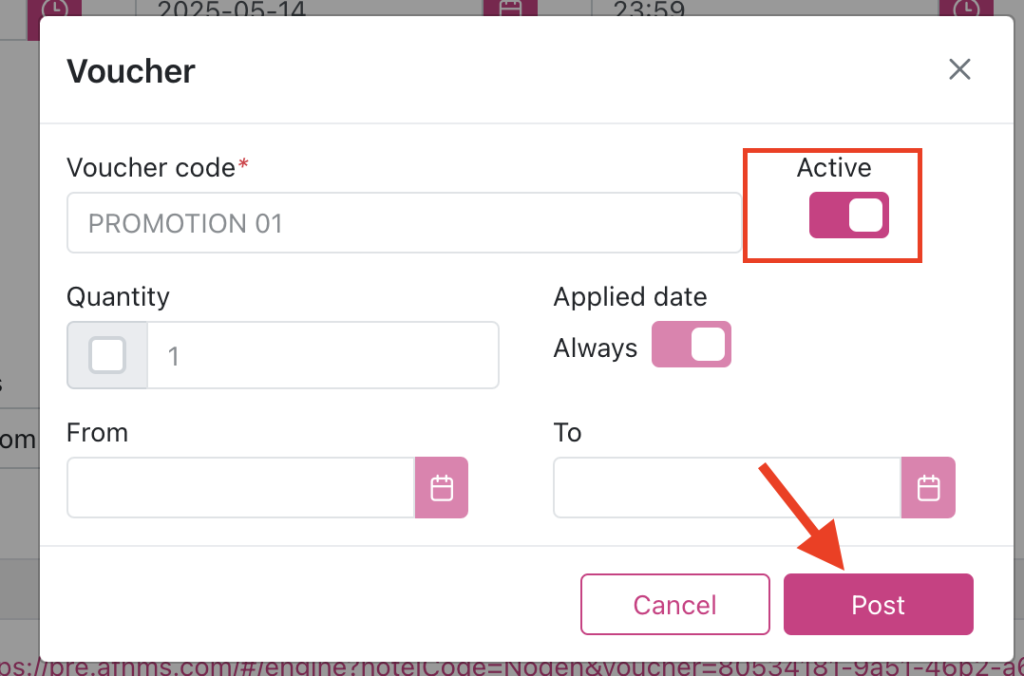
Task: Click the calendar icon beside 2025-05-14
Action: coord(510,9)
